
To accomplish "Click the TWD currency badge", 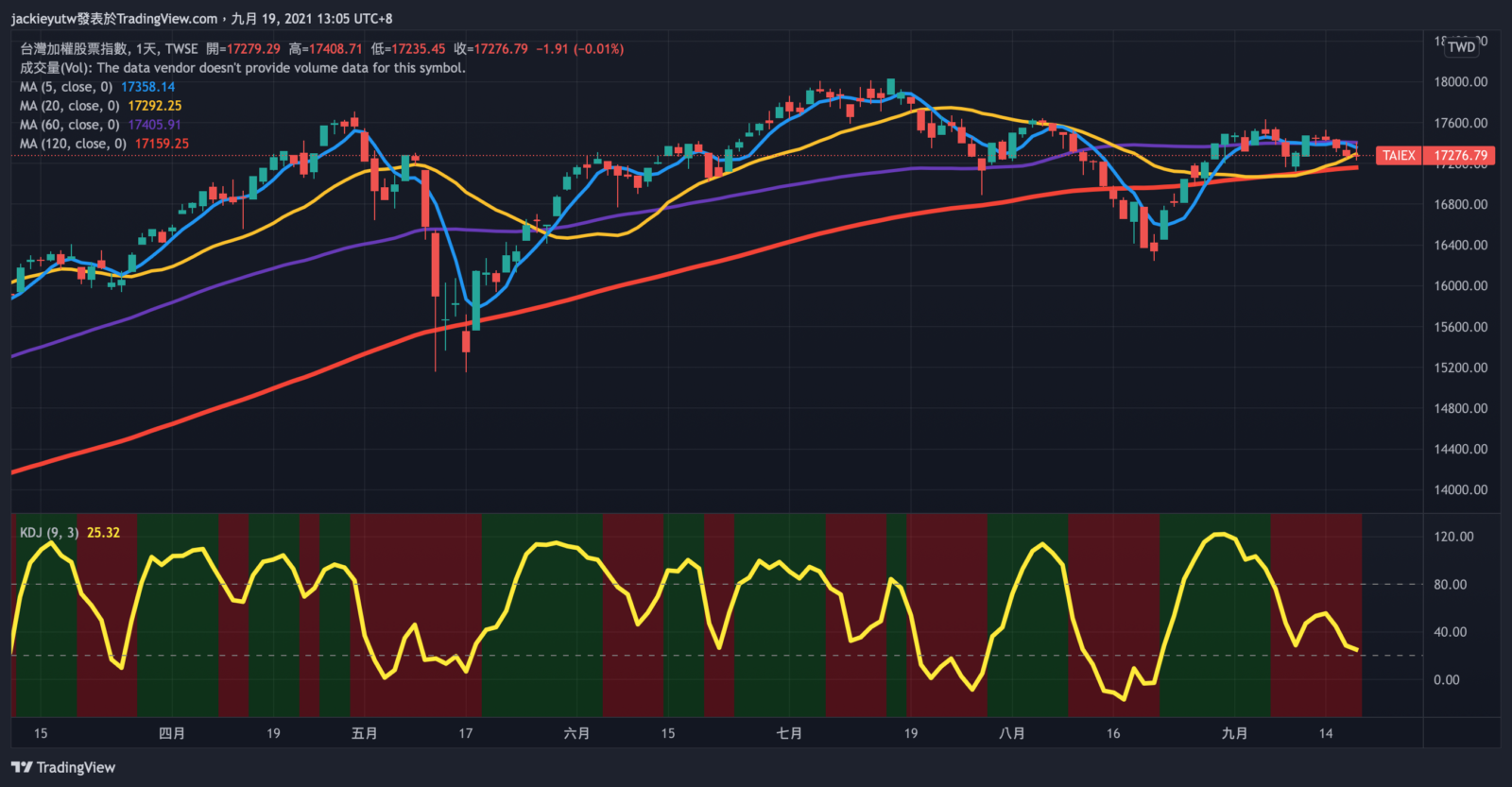I will (1461, 46).
